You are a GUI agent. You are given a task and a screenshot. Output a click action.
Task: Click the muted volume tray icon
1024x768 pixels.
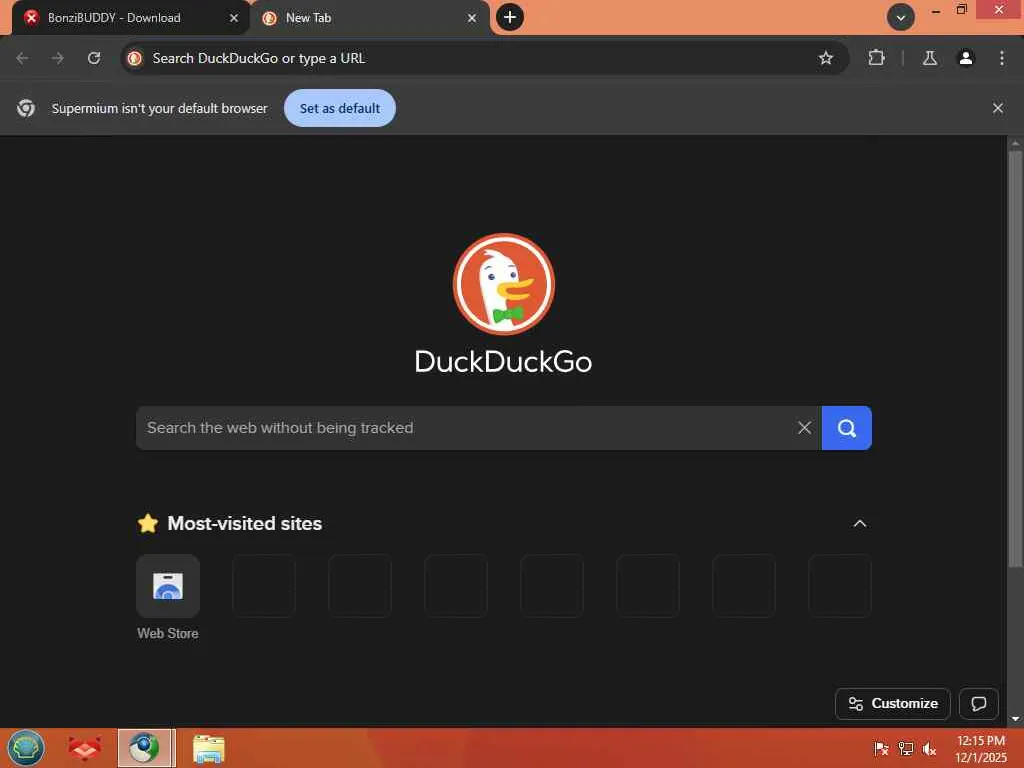tap(929, 749)
